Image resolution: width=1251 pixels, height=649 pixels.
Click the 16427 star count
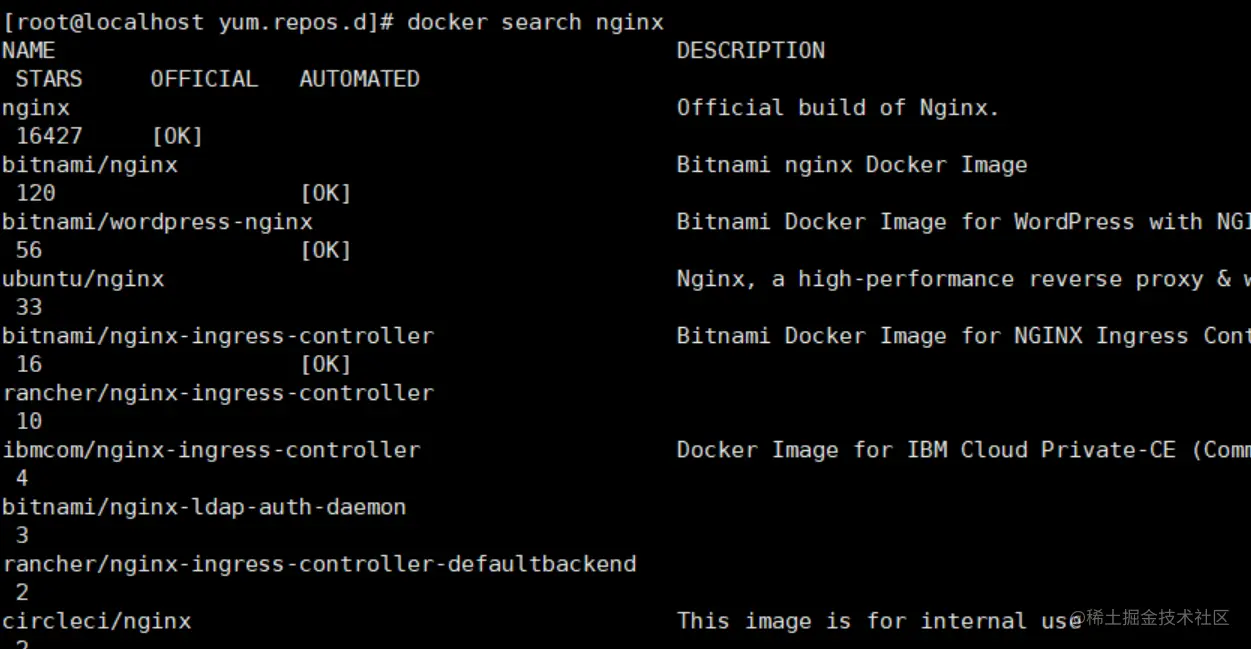tap(49, 136)
